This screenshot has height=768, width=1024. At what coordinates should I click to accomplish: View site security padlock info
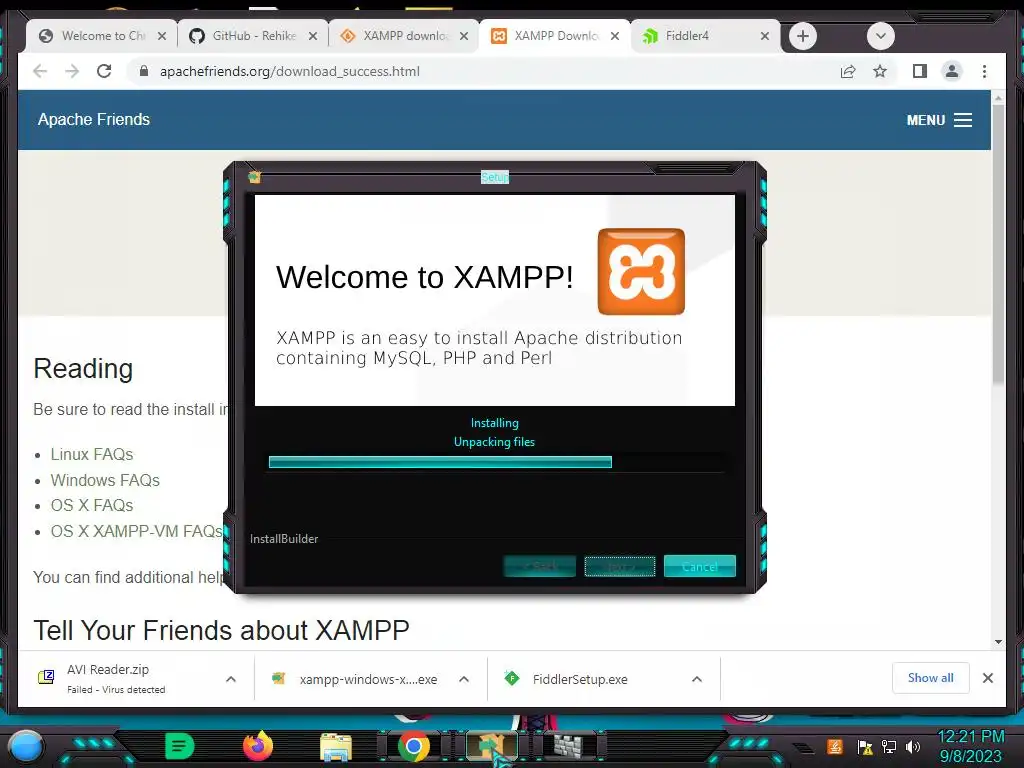click(144, 71)
